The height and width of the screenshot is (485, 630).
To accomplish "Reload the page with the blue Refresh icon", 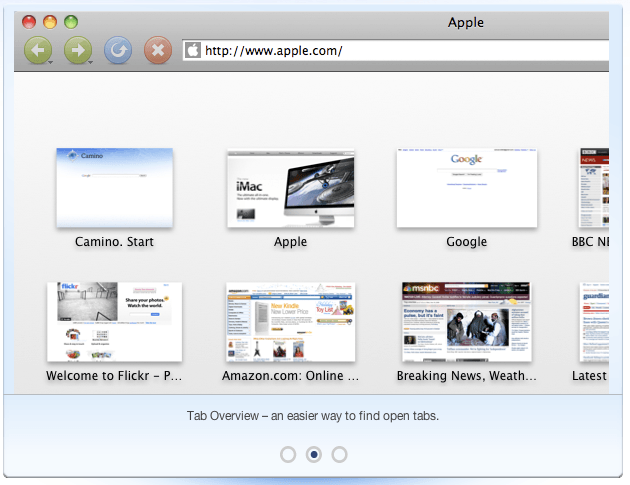I will 118,50.
